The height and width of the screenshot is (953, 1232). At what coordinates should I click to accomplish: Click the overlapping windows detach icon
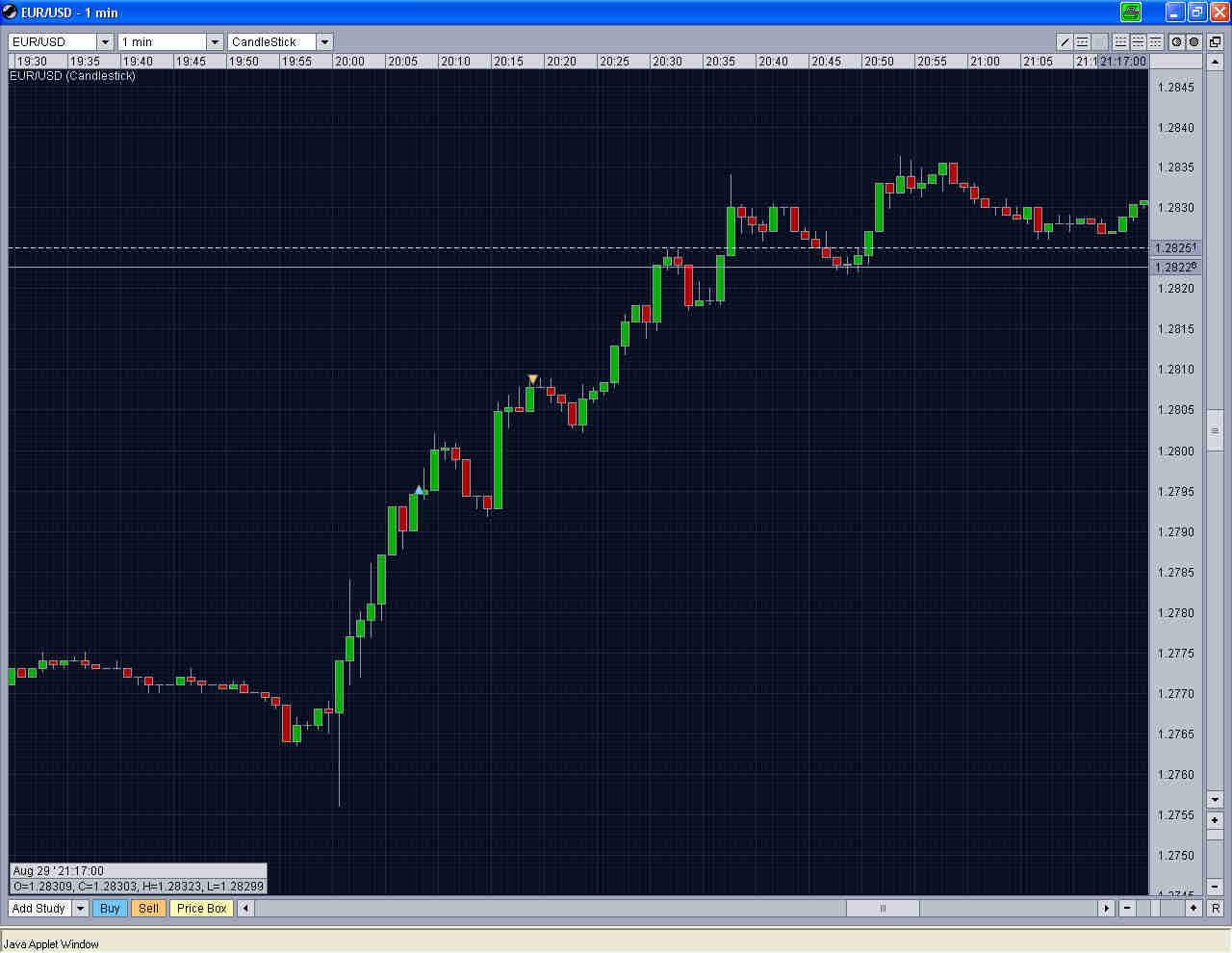[1215, 42]
